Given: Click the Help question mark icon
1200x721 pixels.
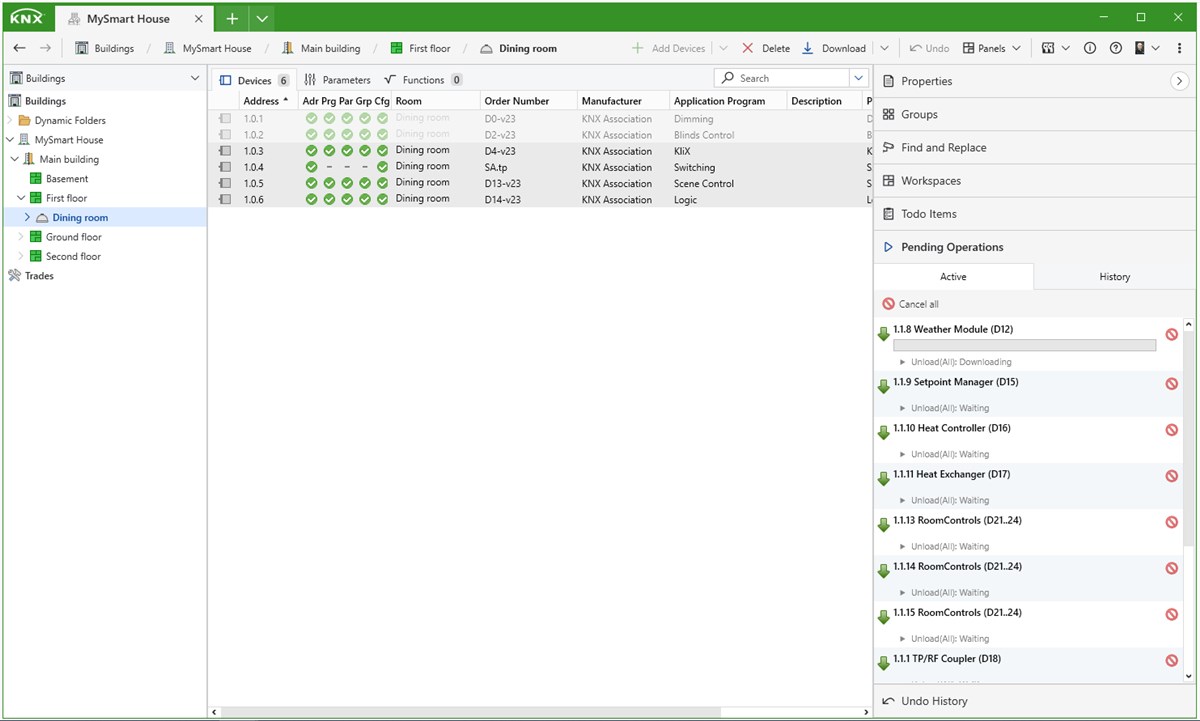Looking at the screenshot, I should coord(1116,48).
